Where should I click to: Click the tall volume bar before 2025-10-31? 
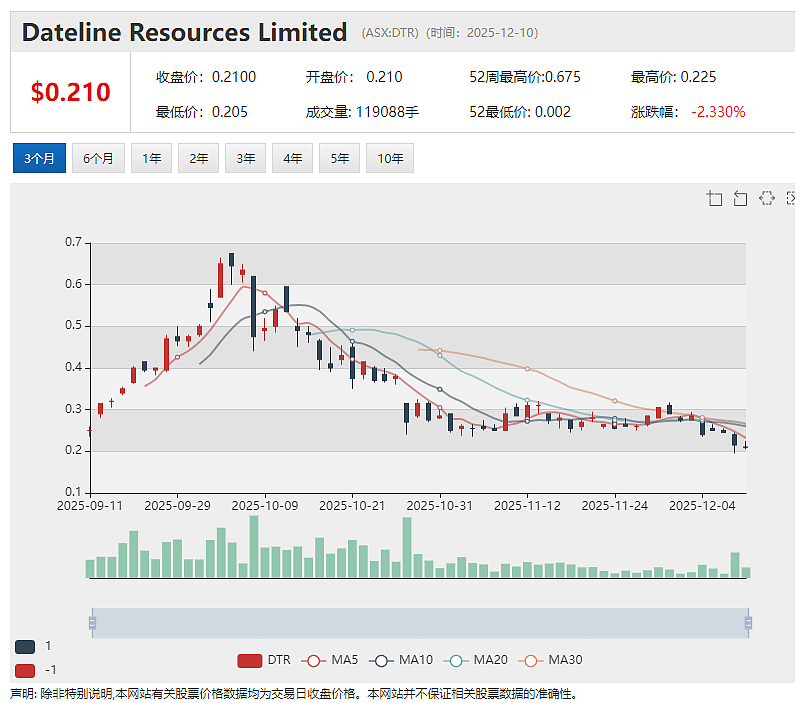[407, 548]
